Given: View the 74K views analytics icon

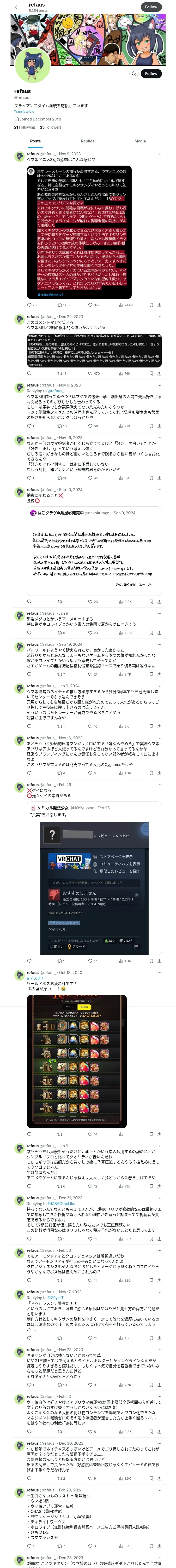Looking at the screenshot, I should click(x=124, y=373).
